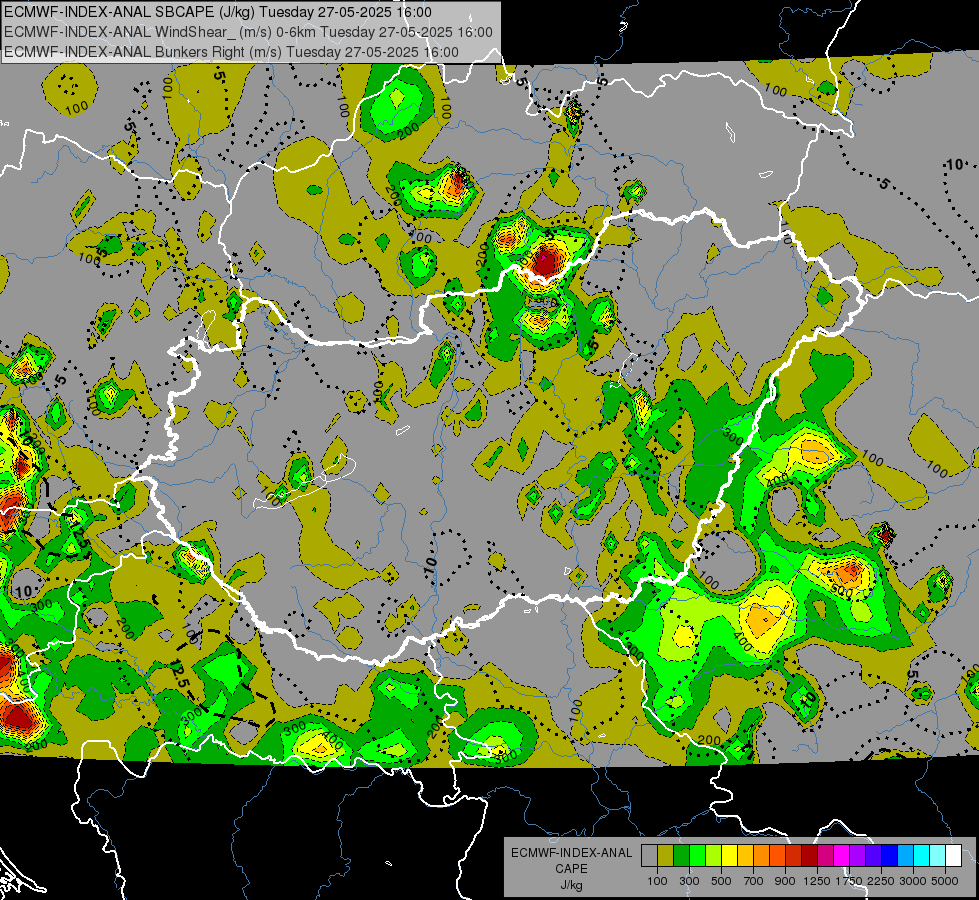Click legend scale value 2250
Viewport: 979px width, 900px height.
(x=880, y=881)
